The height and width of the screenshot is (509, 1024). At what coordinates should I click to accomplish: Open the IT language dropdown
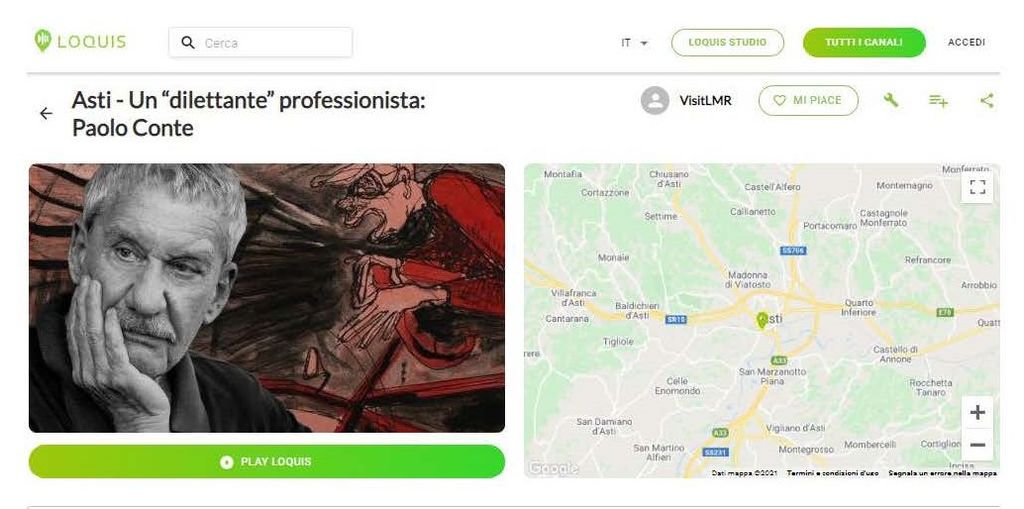click(633, 42)
